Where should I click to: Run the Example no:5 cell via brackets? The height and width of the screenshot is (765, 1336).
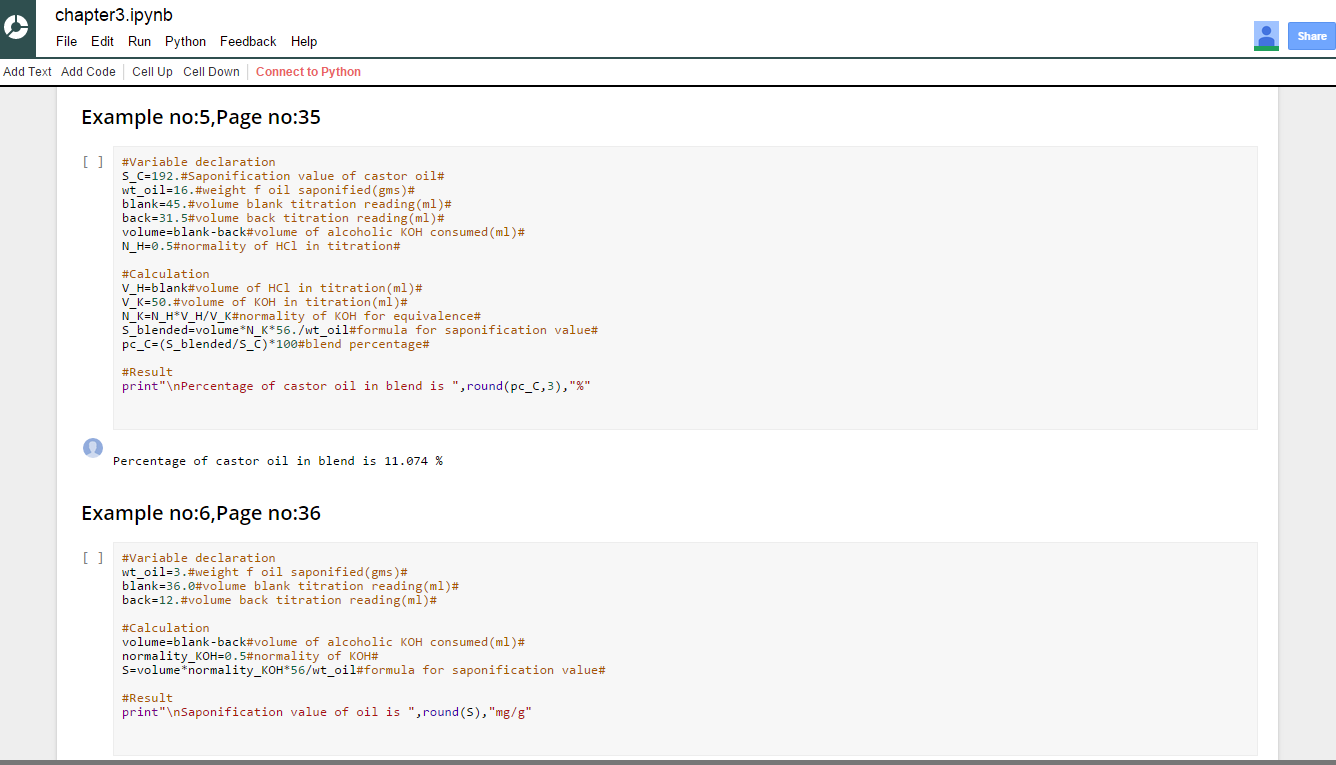click(93, 161)
